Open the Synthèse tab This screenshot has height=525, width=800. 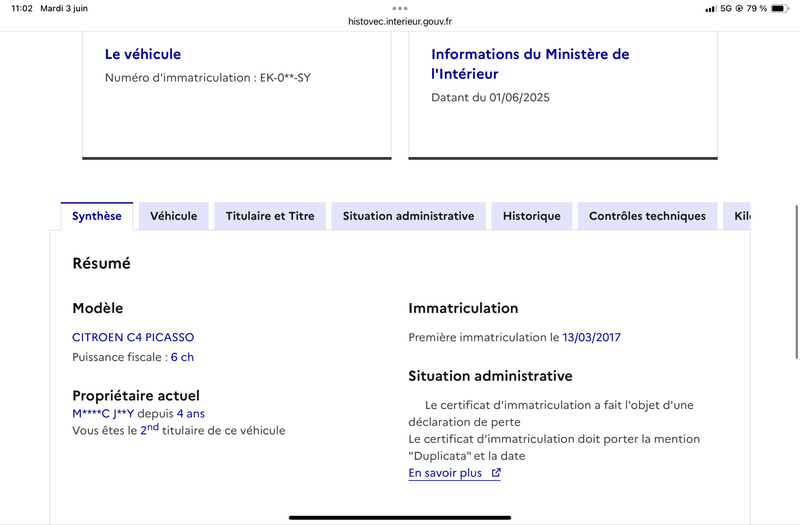coord(97,216)
